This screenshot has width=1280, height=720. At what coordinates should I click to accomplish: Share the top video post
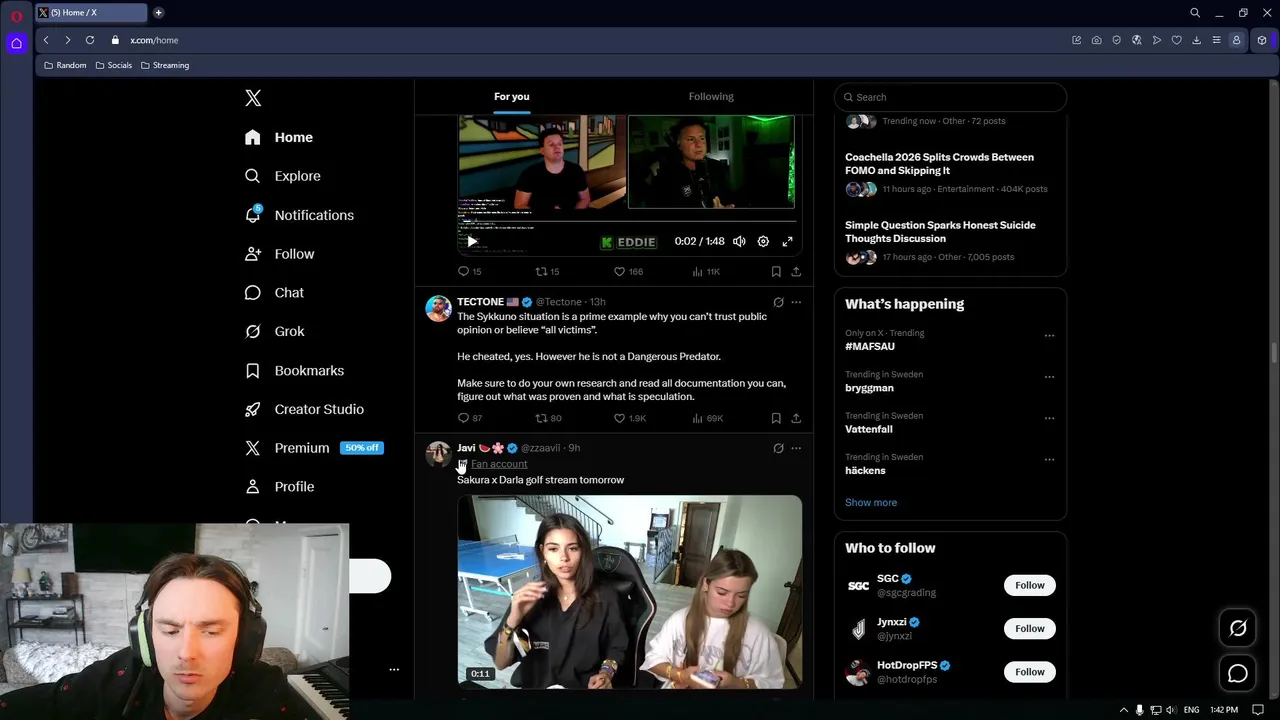(x=796, y=271)
